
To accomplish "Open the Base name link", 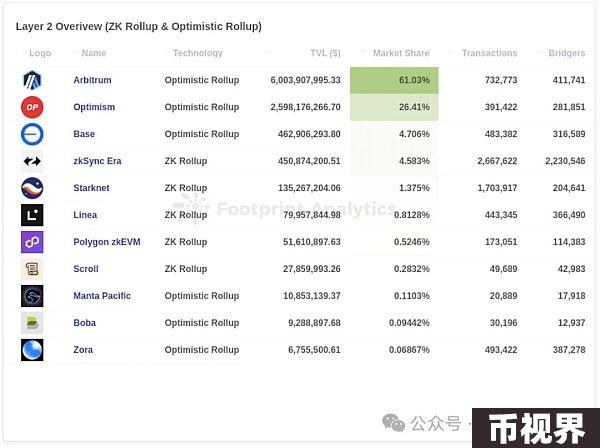I will 84,134.
